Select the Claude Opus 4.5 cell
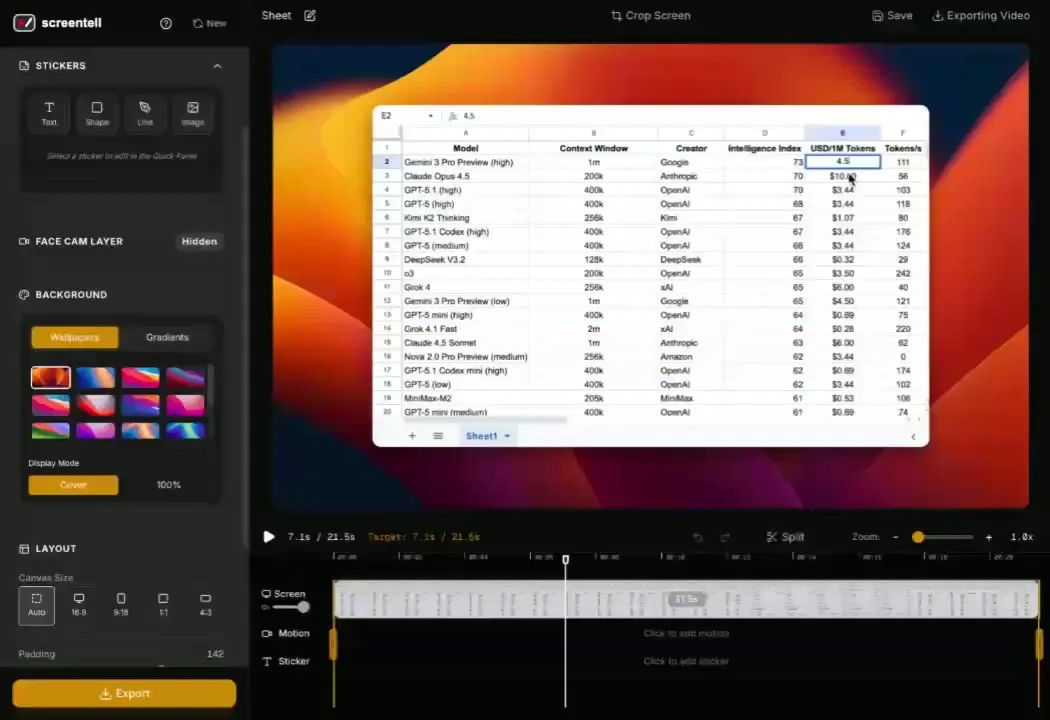Screen dimensions: 1050x720 coord(465,176)
